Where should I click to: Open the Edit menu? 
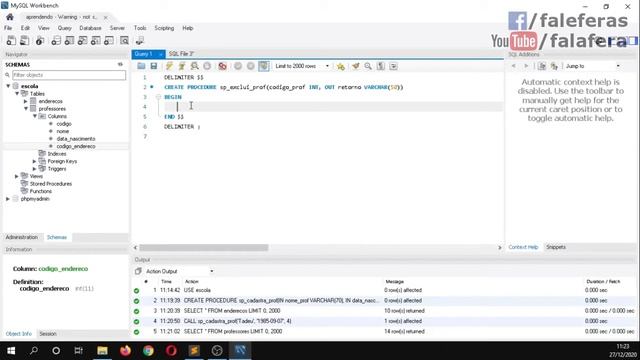[x=25, y=28]
